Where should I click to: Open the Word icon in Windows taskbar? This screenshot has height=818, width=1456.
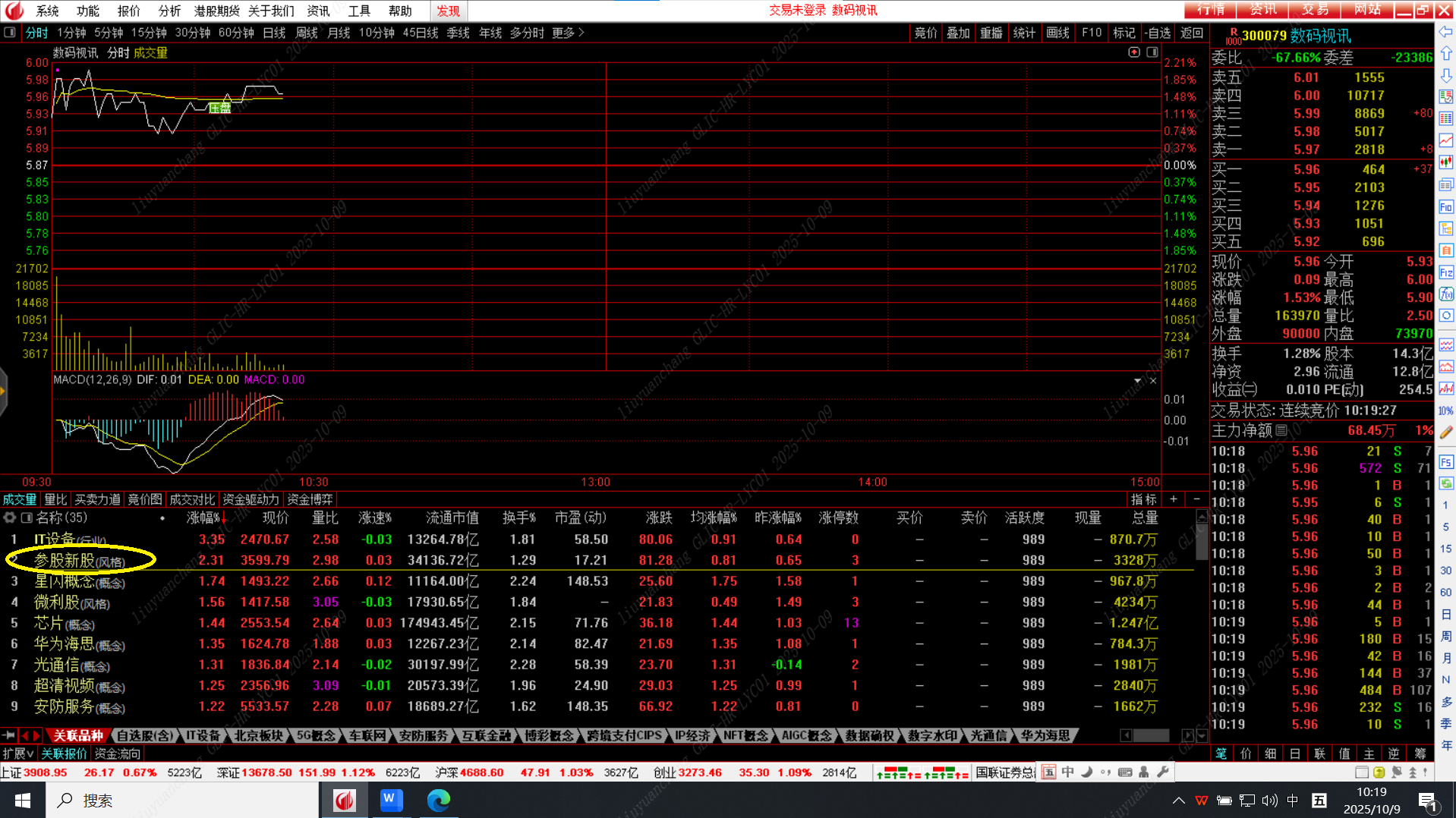[391, 800]
